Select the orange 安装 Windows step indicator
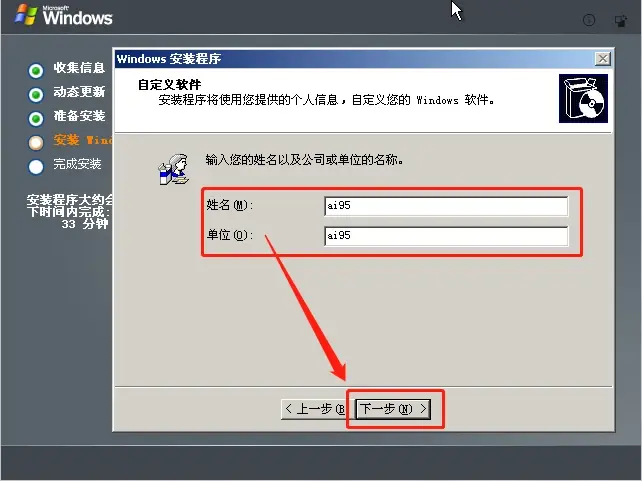 pyautogui.click(x=36, y=143)
